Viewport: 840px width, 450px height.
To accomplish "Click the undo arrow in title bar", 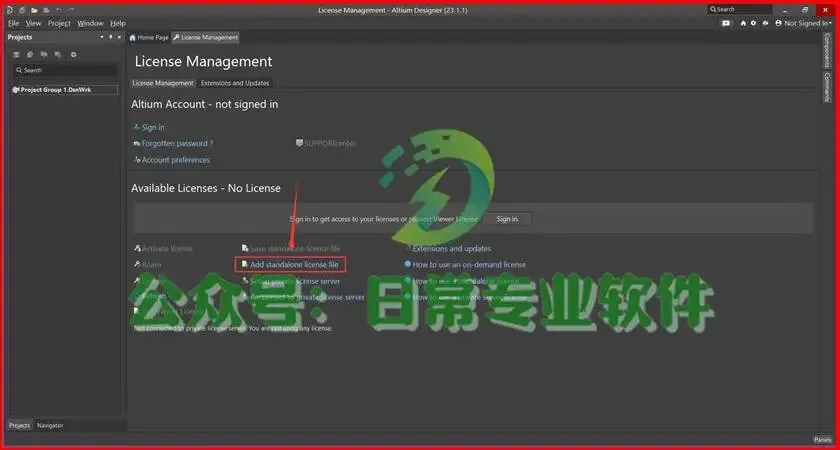I will pyautogui.click(x=59, y=10).
